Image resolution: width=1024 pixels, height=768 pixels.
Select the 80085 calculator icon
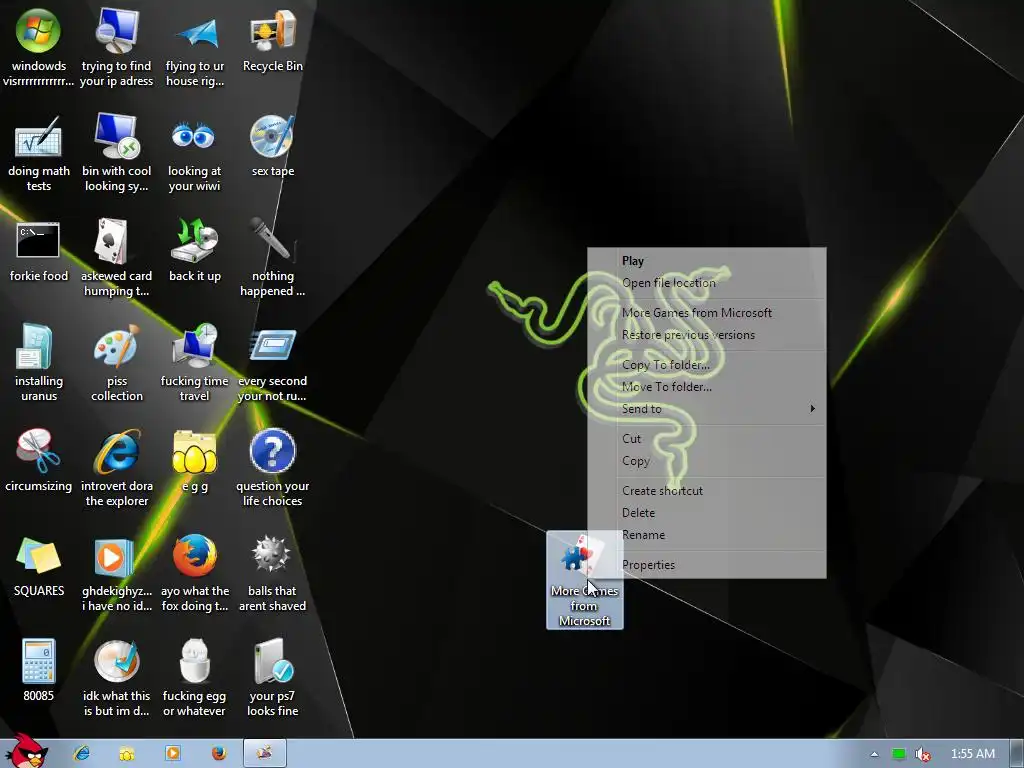point(39,671)
